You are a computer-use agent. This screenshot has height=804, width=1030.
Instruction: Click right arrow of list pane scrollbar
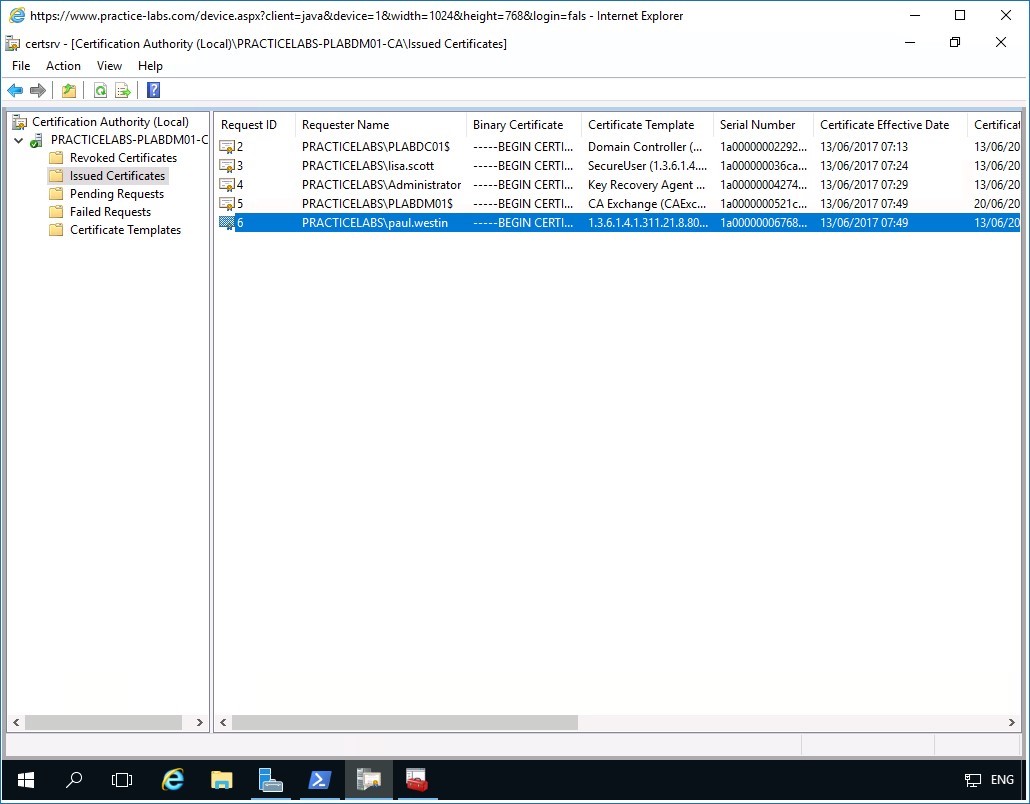click(1012, 723)
